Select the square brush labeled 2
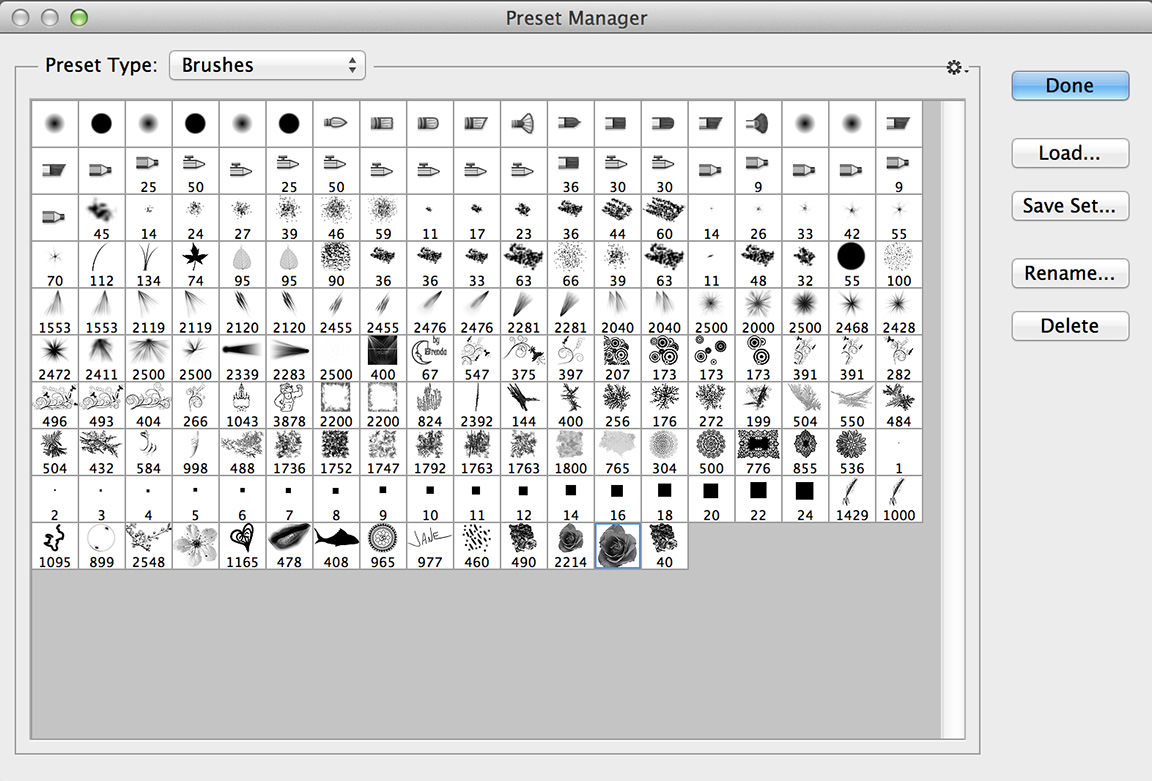Image resolution: width=1152 pixels, height=781 pixels. coord(54,499)
